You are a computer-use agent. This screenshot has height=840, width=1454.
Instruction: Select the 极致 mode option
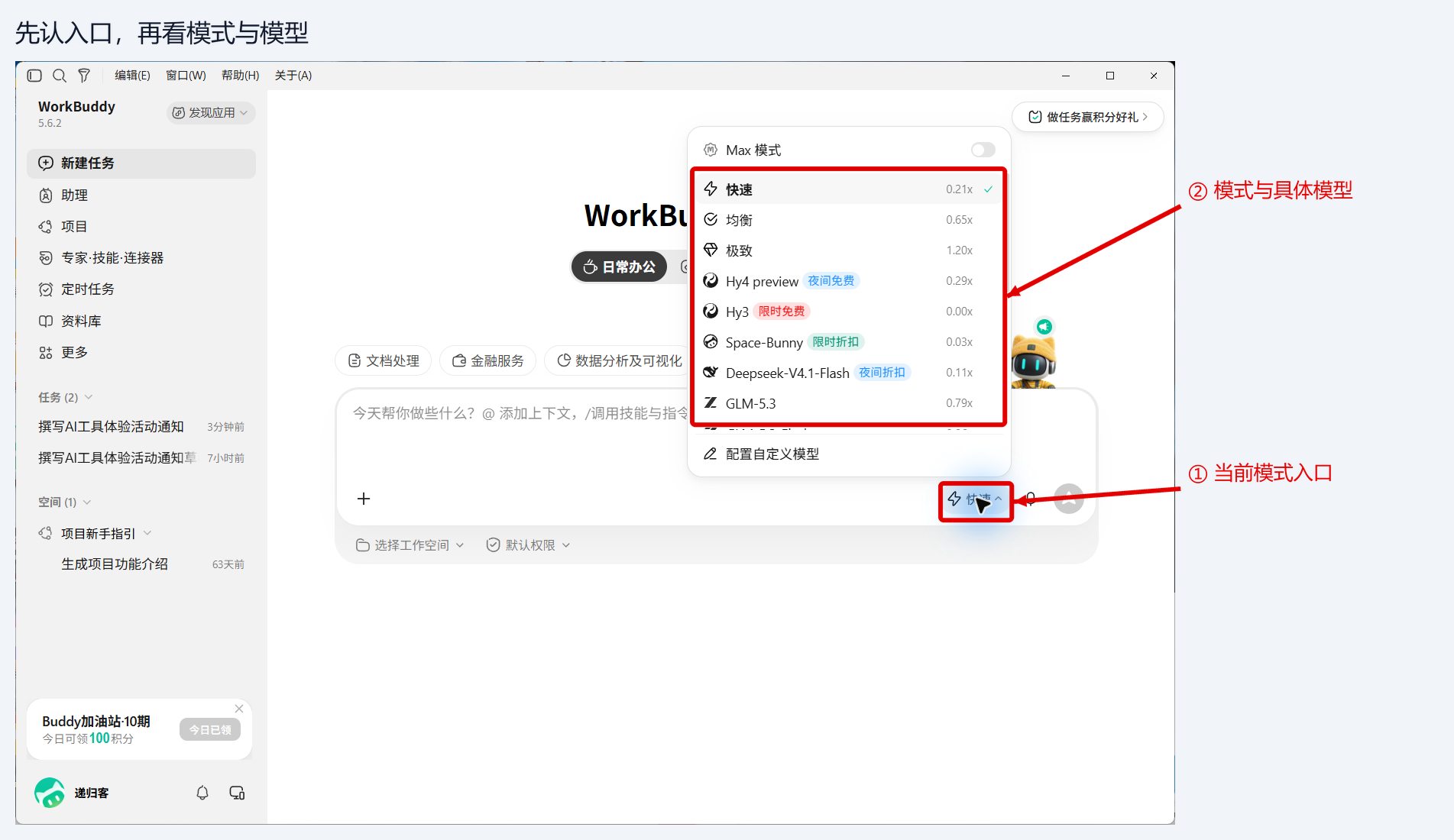[848, 250]
